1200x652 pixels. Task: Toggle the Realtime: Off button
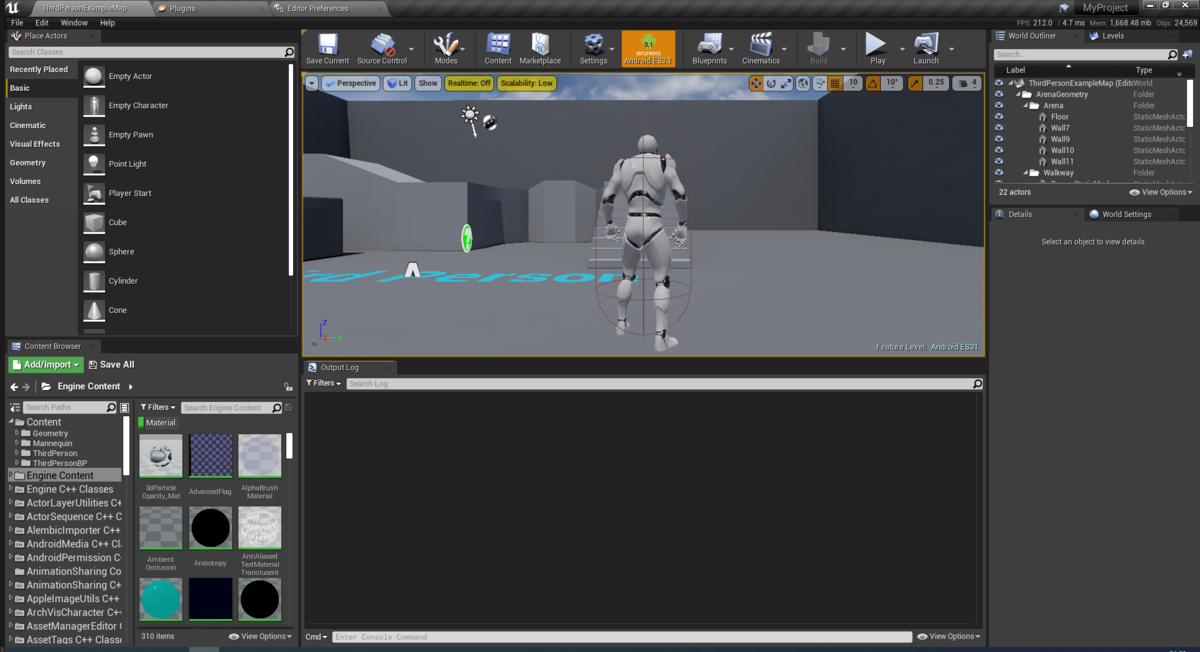click(x=469, y=84)
